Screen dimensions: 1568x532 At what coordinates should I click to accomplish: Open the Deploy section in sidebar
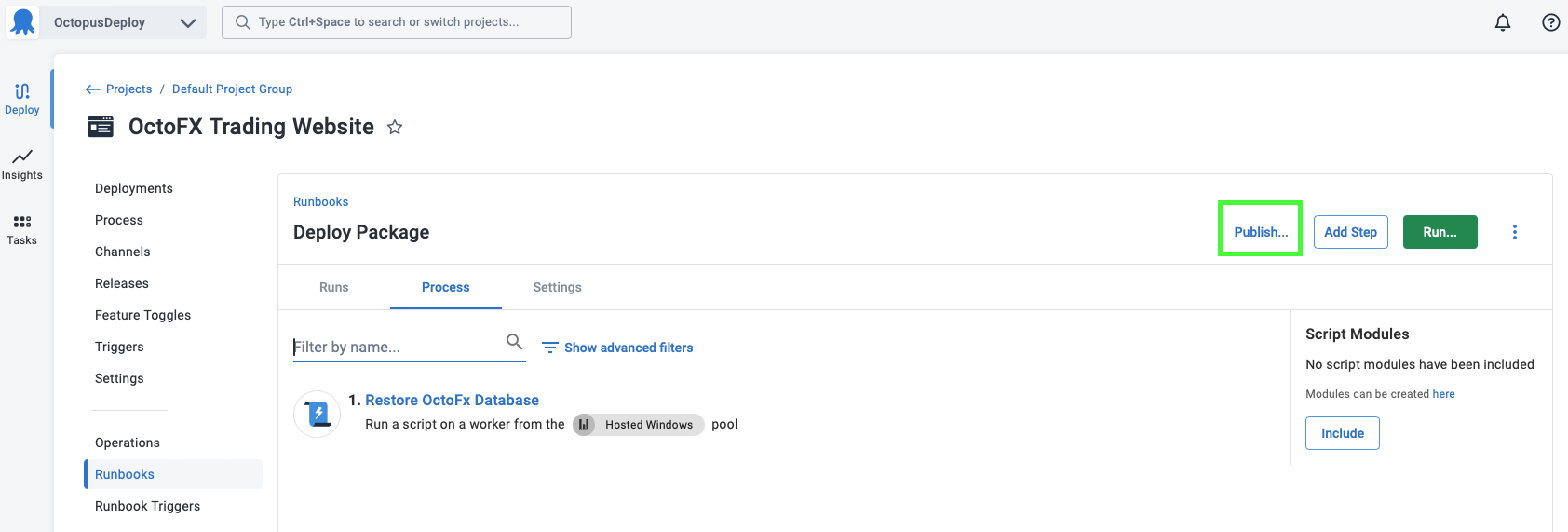22,100
